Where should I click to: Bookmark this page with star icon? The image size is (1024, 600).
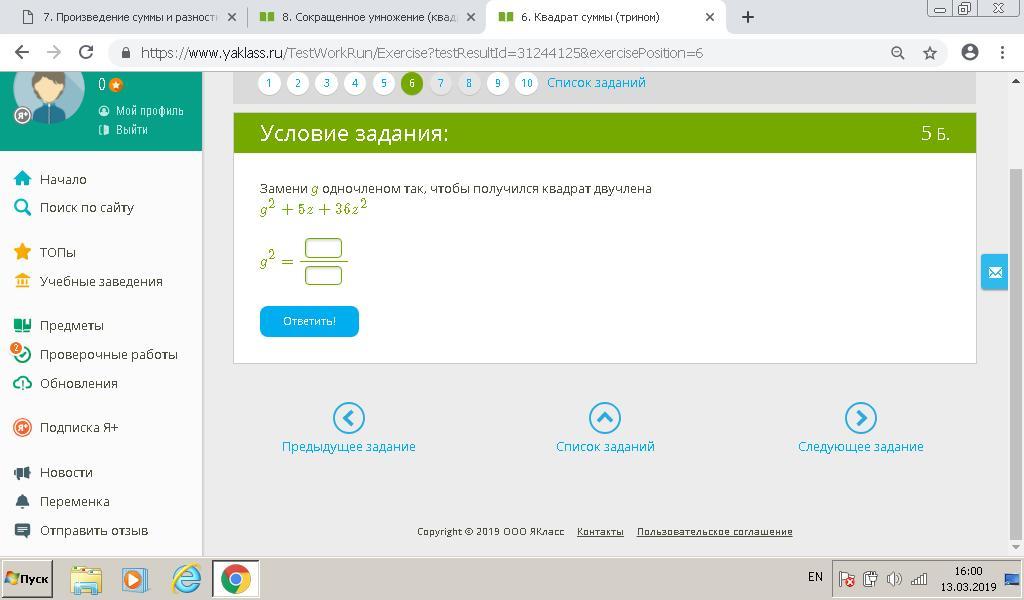coord(929,53)
